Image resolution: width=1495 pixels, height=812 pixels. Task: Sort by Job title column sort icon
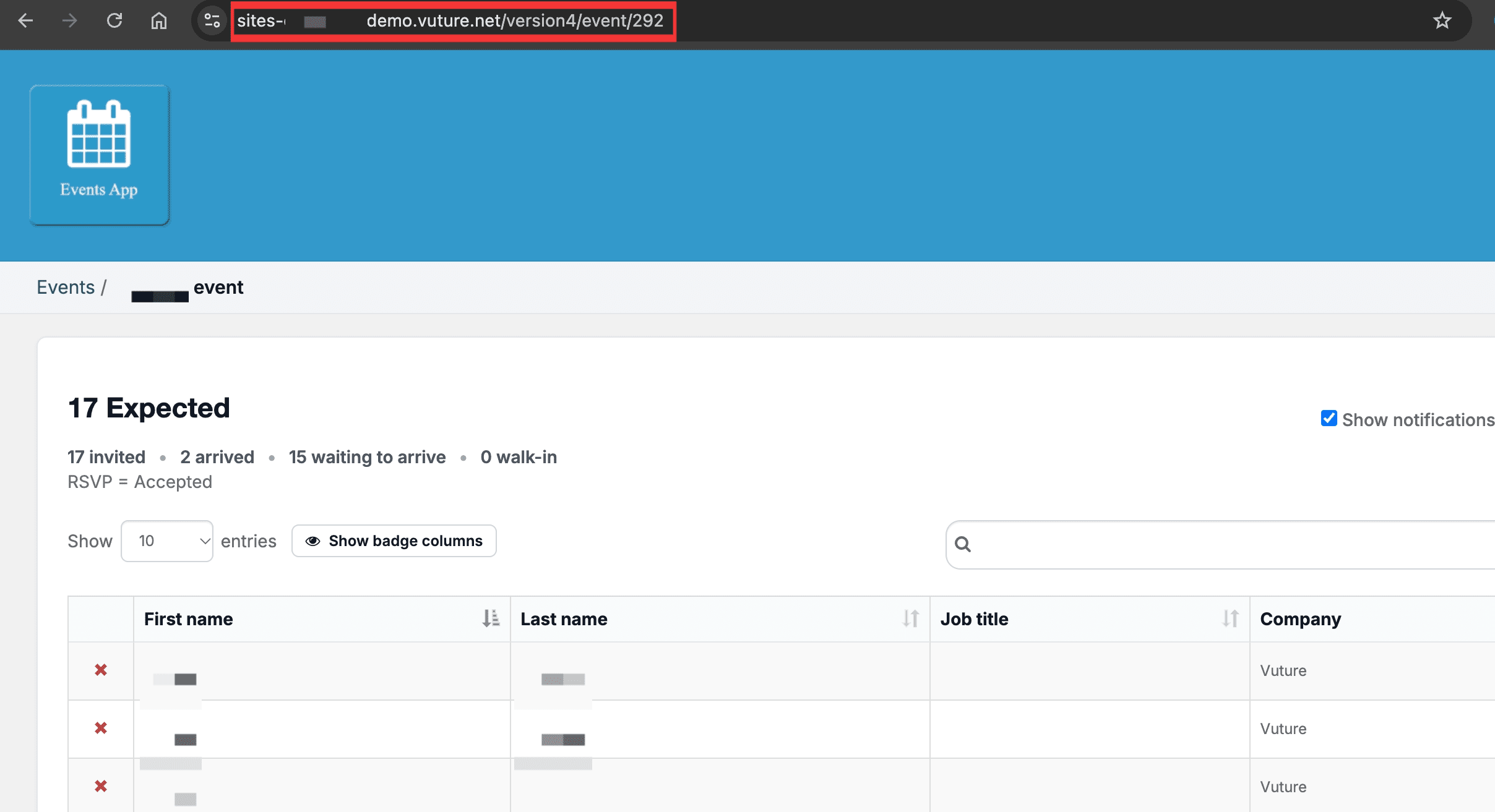click(x=1230, y=618)
